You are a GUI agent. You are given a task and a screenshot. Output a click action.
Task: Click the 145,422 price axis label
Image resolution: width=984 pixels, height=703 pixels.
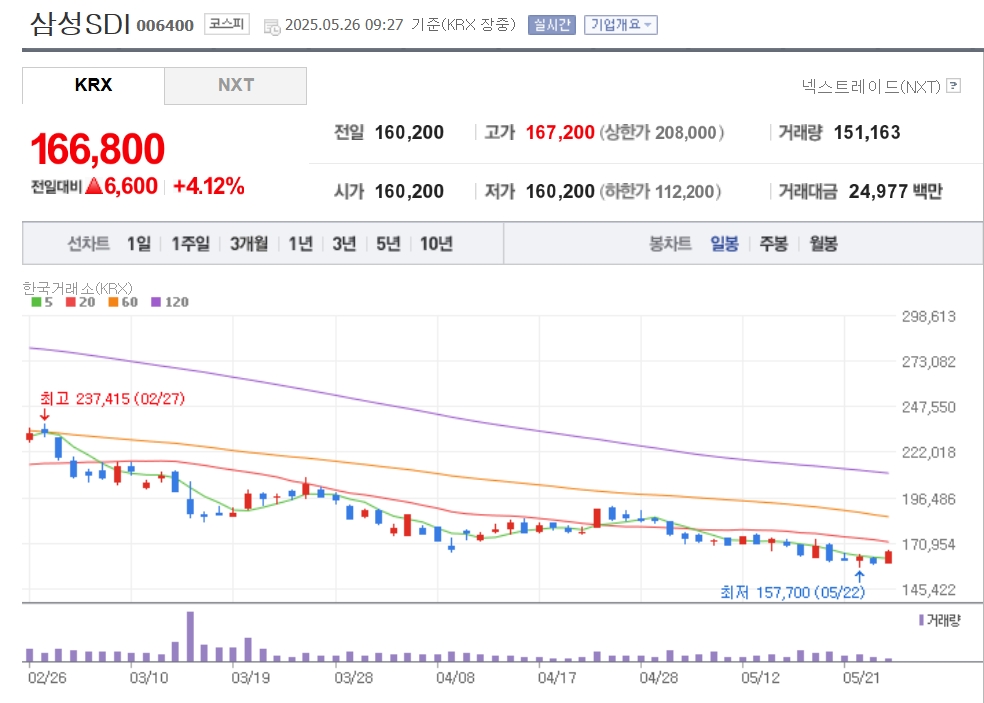tap(929, 590)
